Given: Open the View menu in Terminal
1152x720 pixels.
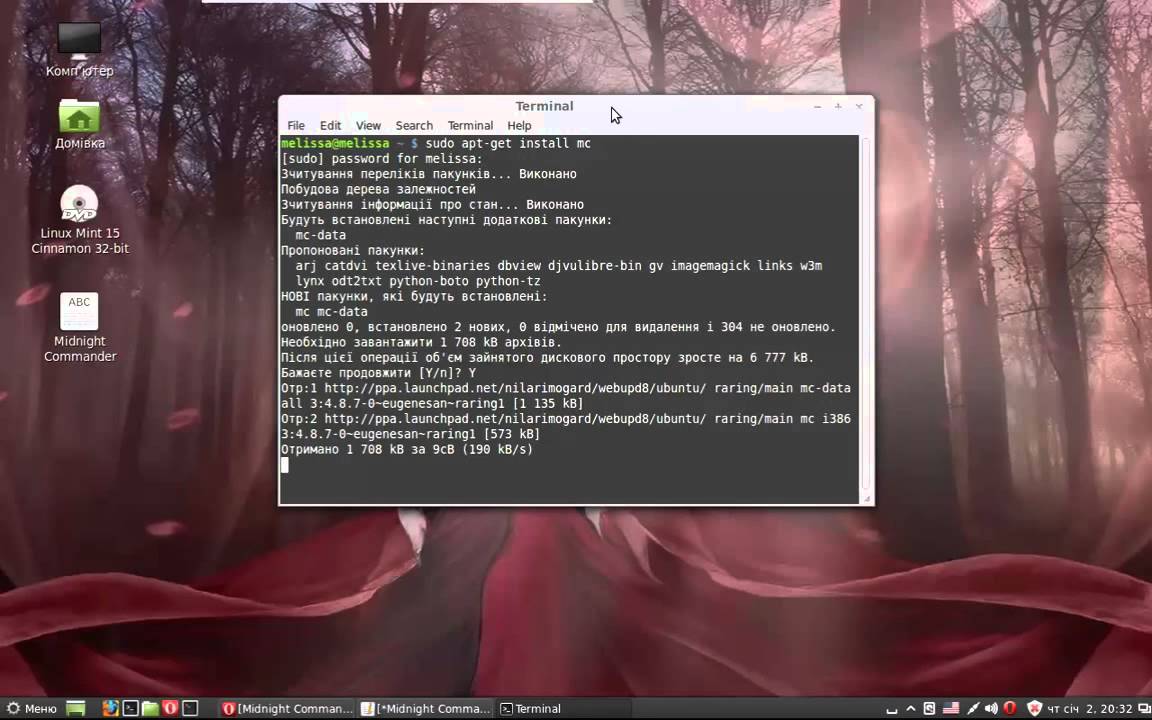Looking at the screenshot, I should pyautogui.click(x=368, y=126).
